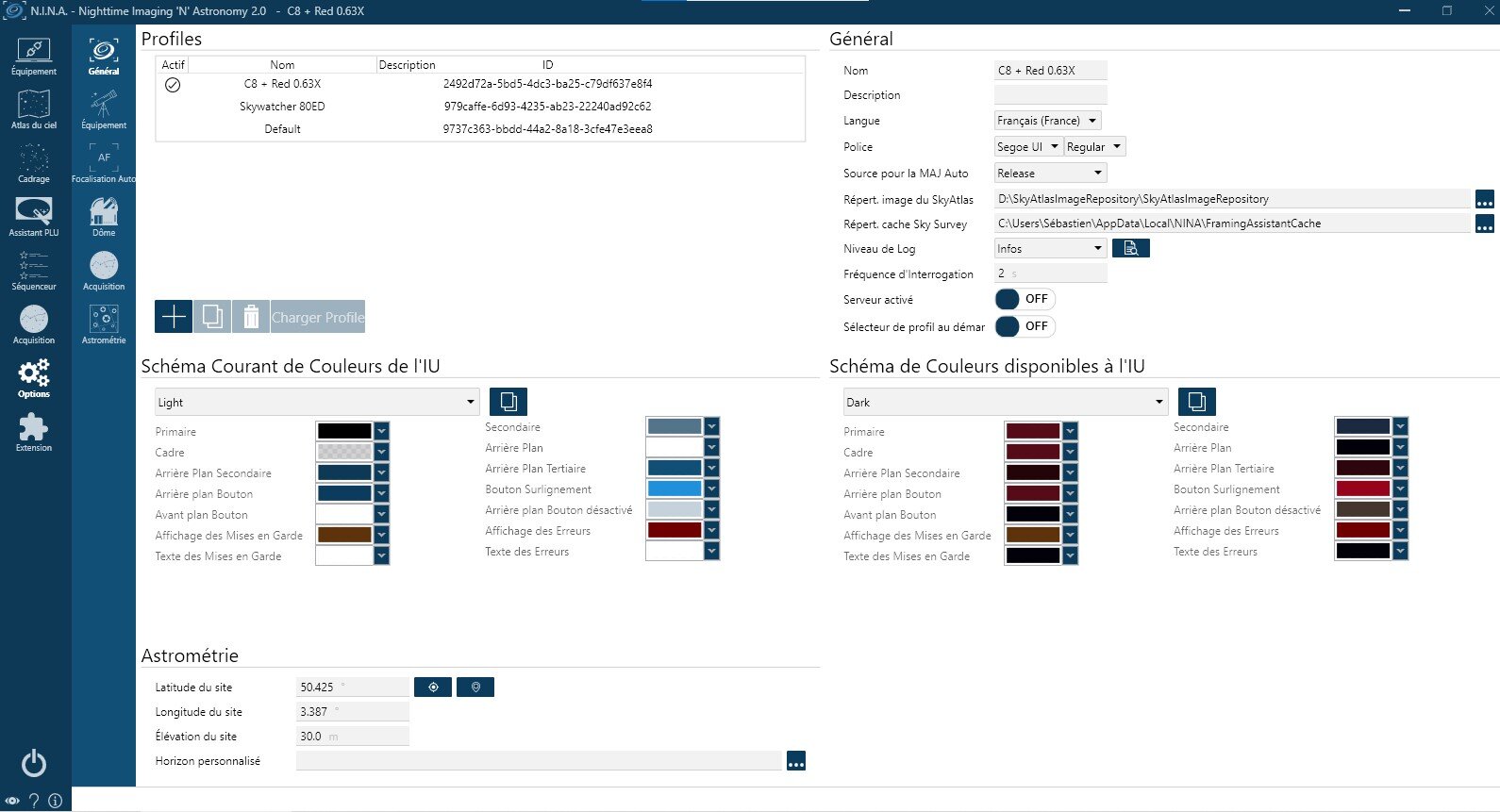
Task: Click the power icon in the sidebar
Action: 34,763
